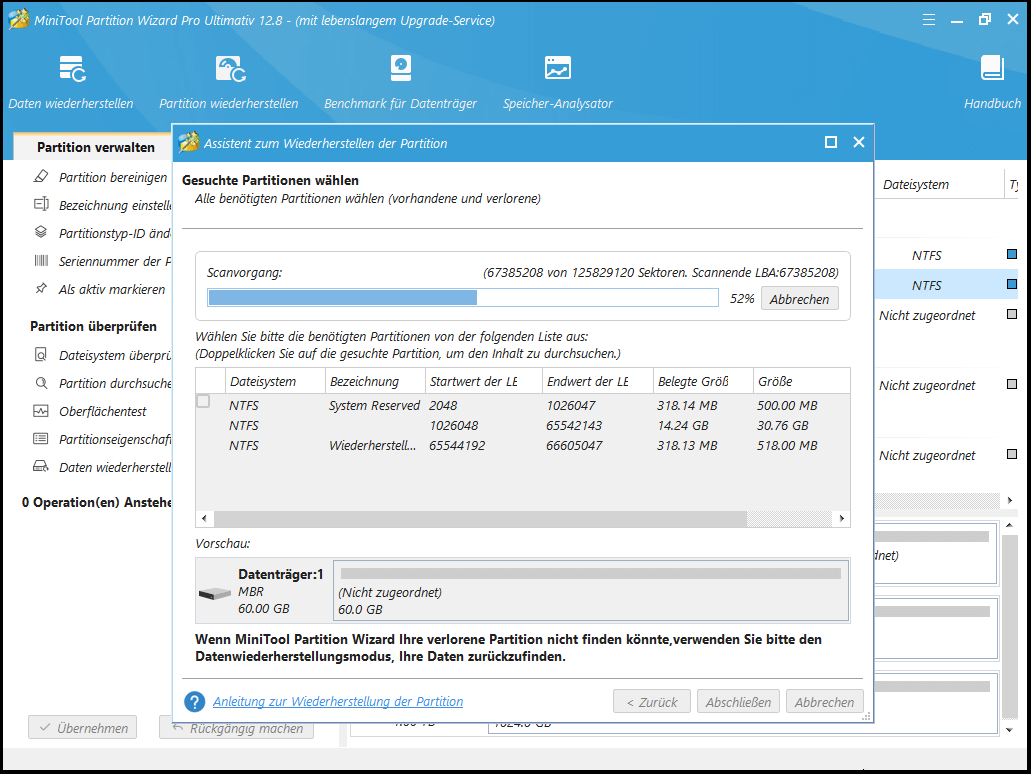
Task: Sort by Startwert der LBA column header
Action: click(484, 381)
